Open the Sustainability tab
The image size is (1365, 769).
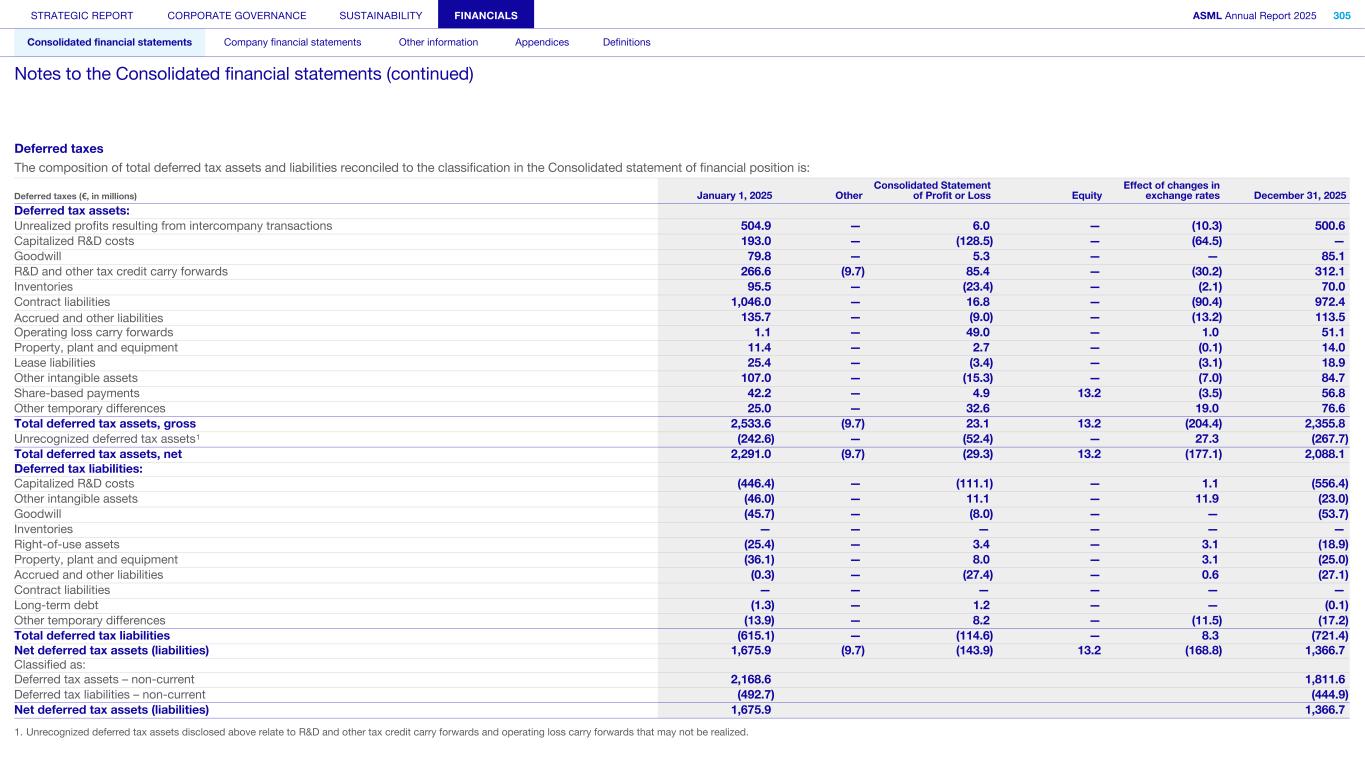(x=381, y=15)
